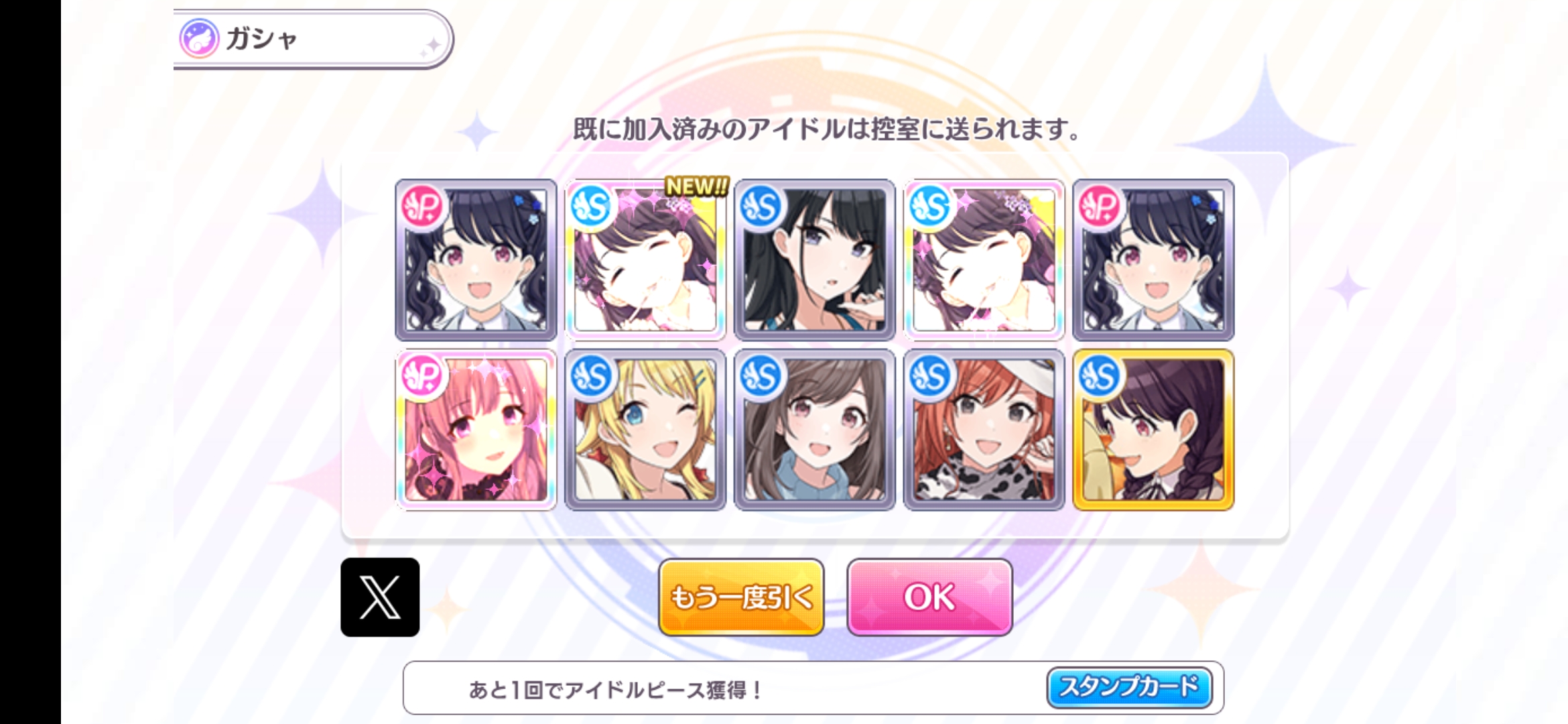1568x724 pixels.
Task: Select the last top-row curly-haired idol card
Action: click(x=1154, y=259)
